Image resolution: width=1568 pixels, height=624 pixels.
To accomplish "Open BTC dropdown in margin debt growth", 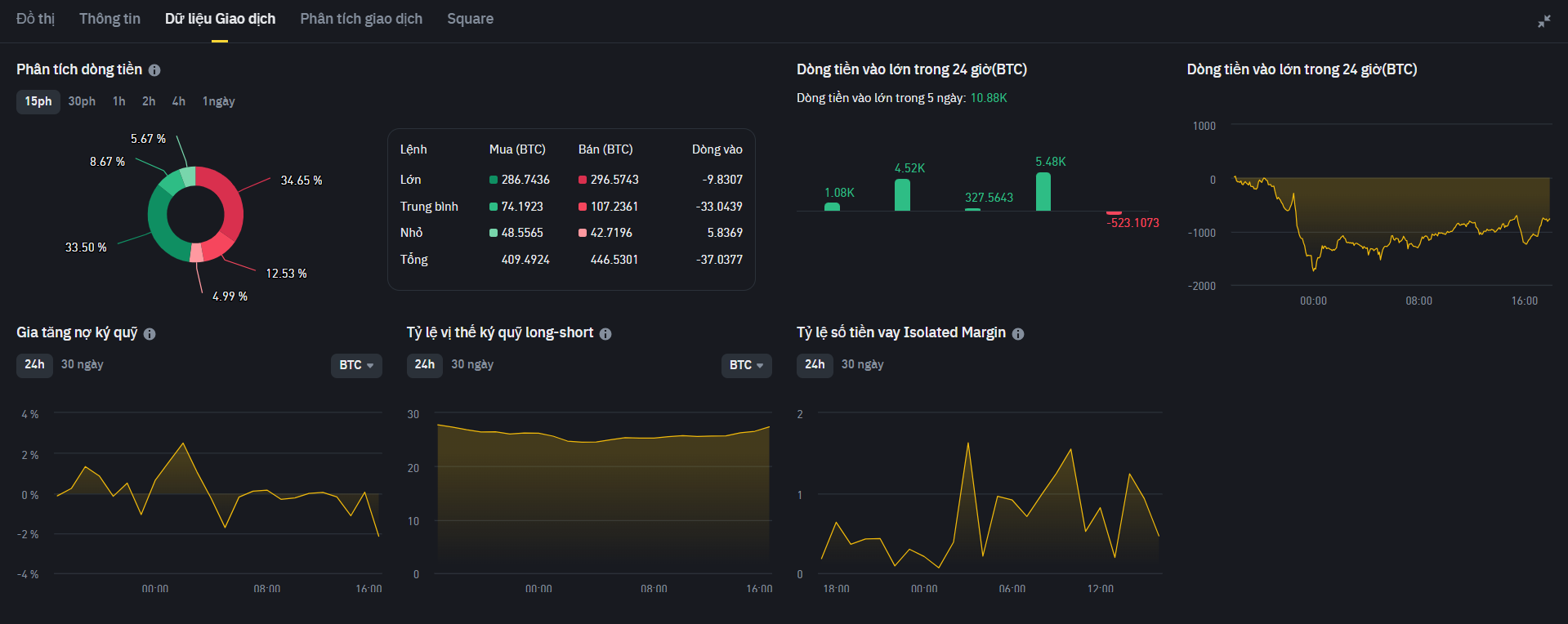I will [356, 365].
